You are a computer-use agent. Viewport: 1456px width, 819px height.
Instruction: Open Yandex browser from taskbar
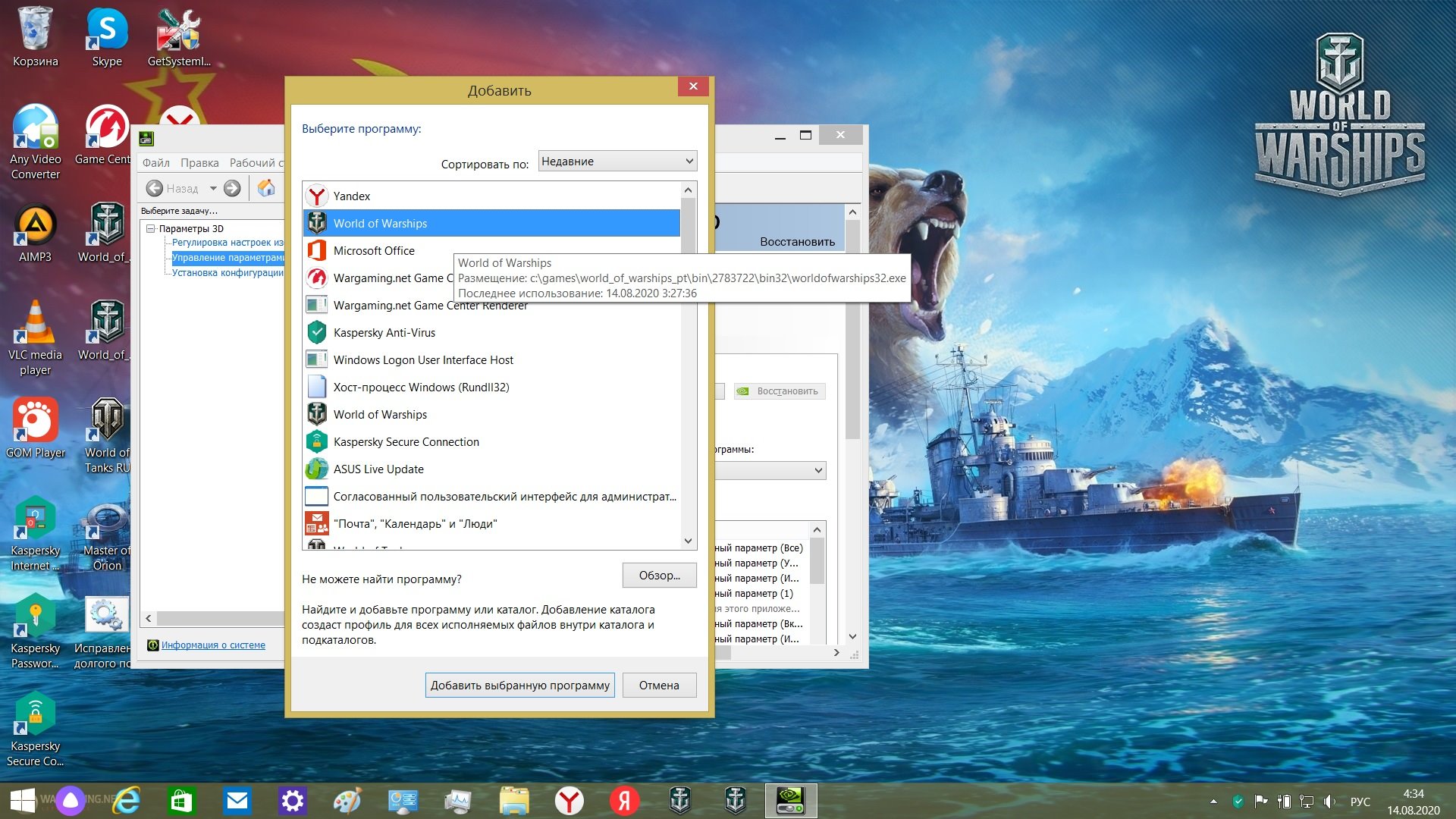[570, 801]
